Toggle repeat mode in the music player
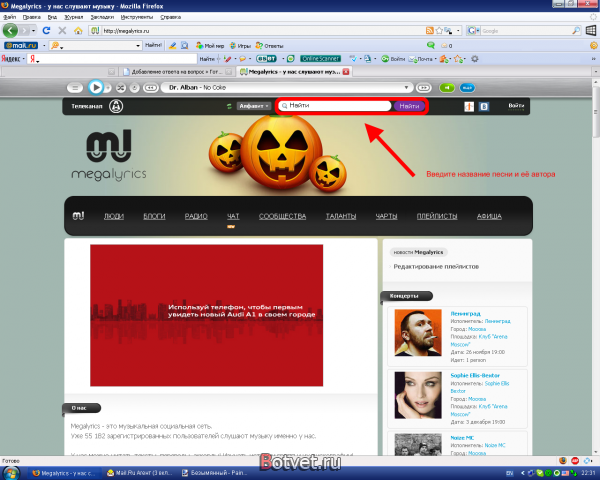Viewport: 600px width, 480px height. click(134, 88)
